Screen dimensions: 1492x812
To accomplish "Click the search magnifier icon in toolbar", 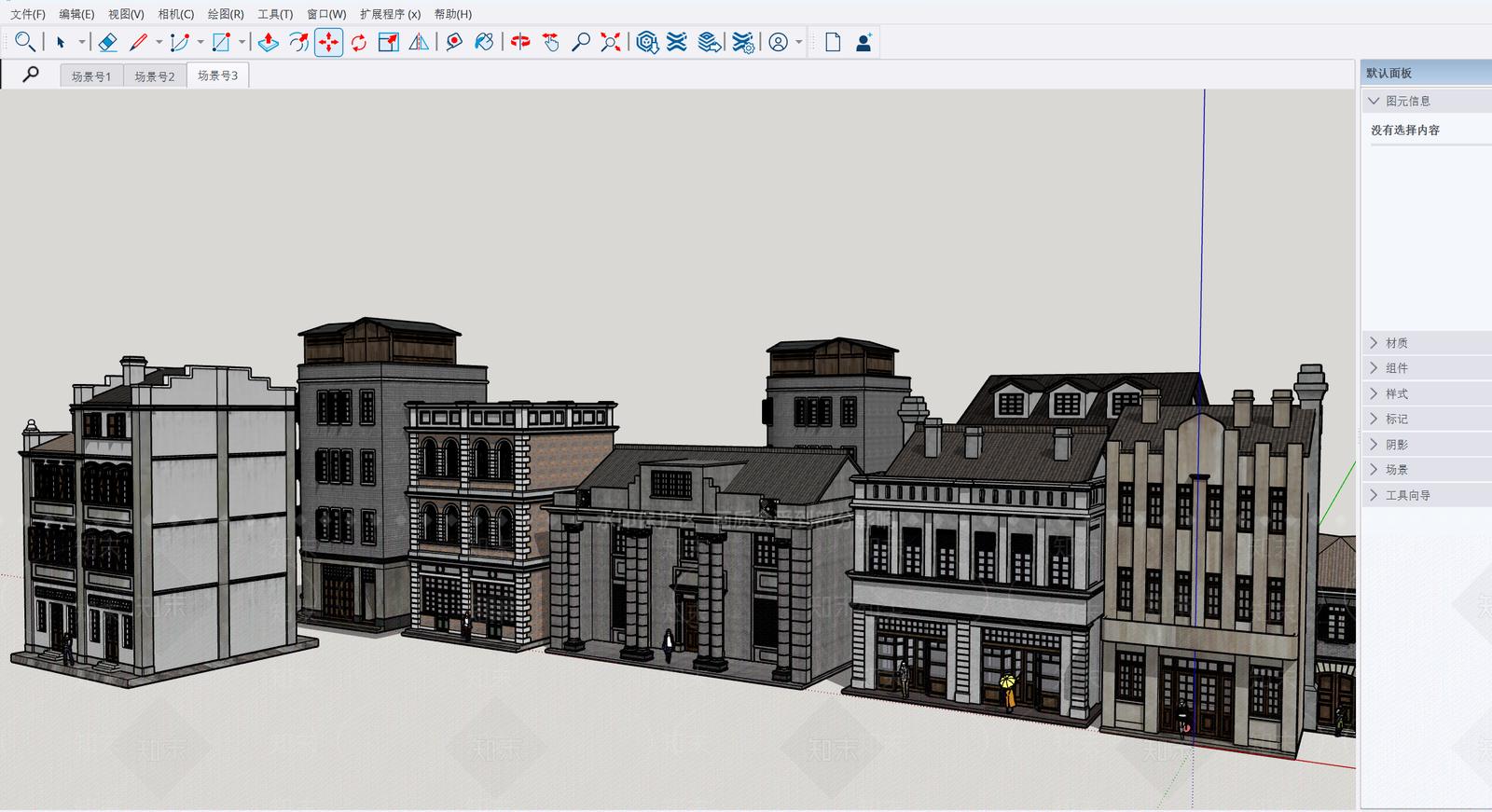I will [x=25, y=42].
